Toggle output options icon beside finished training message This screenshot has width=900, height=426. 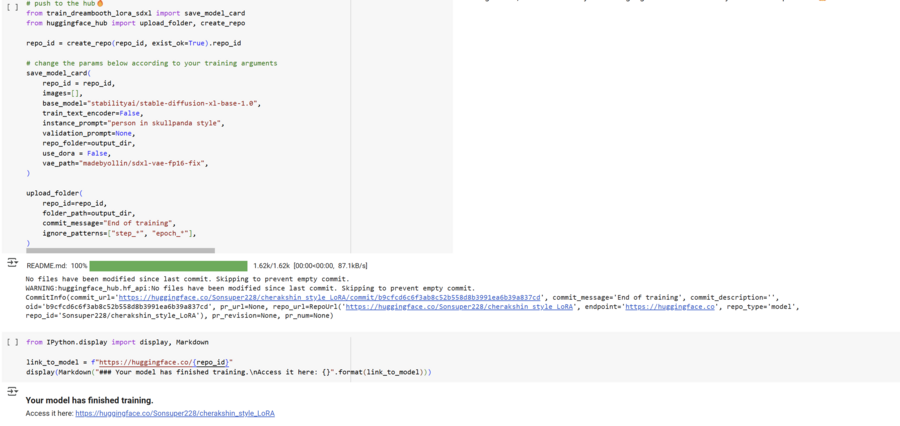pyautogui.click(x=12, y=391)
